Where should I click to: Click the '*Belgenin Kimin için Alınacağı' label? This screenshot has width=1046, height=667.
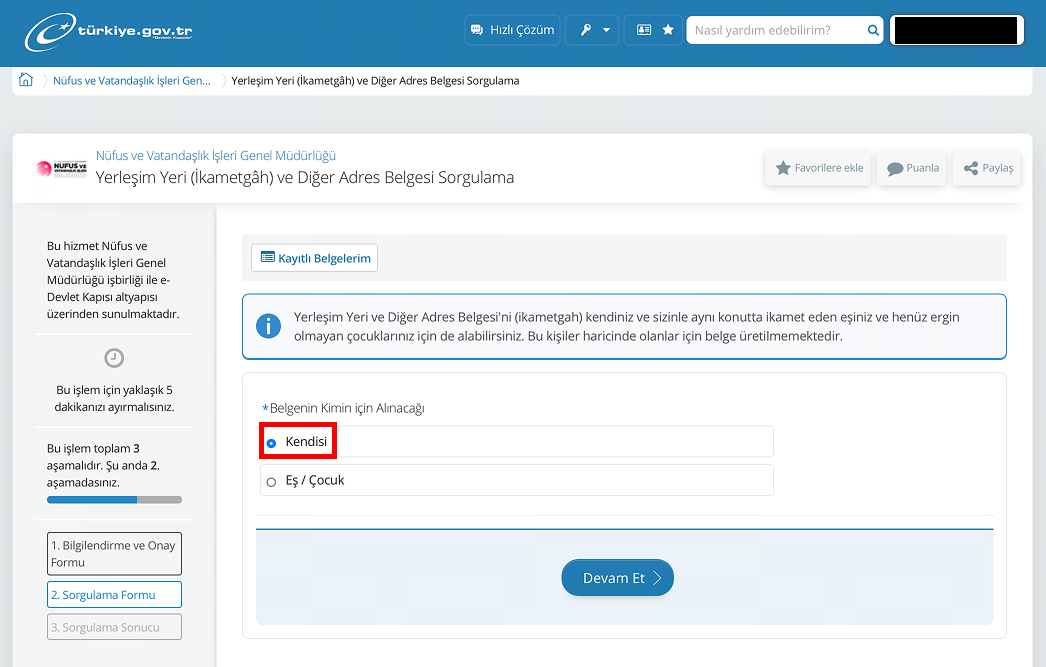point(344,408)
